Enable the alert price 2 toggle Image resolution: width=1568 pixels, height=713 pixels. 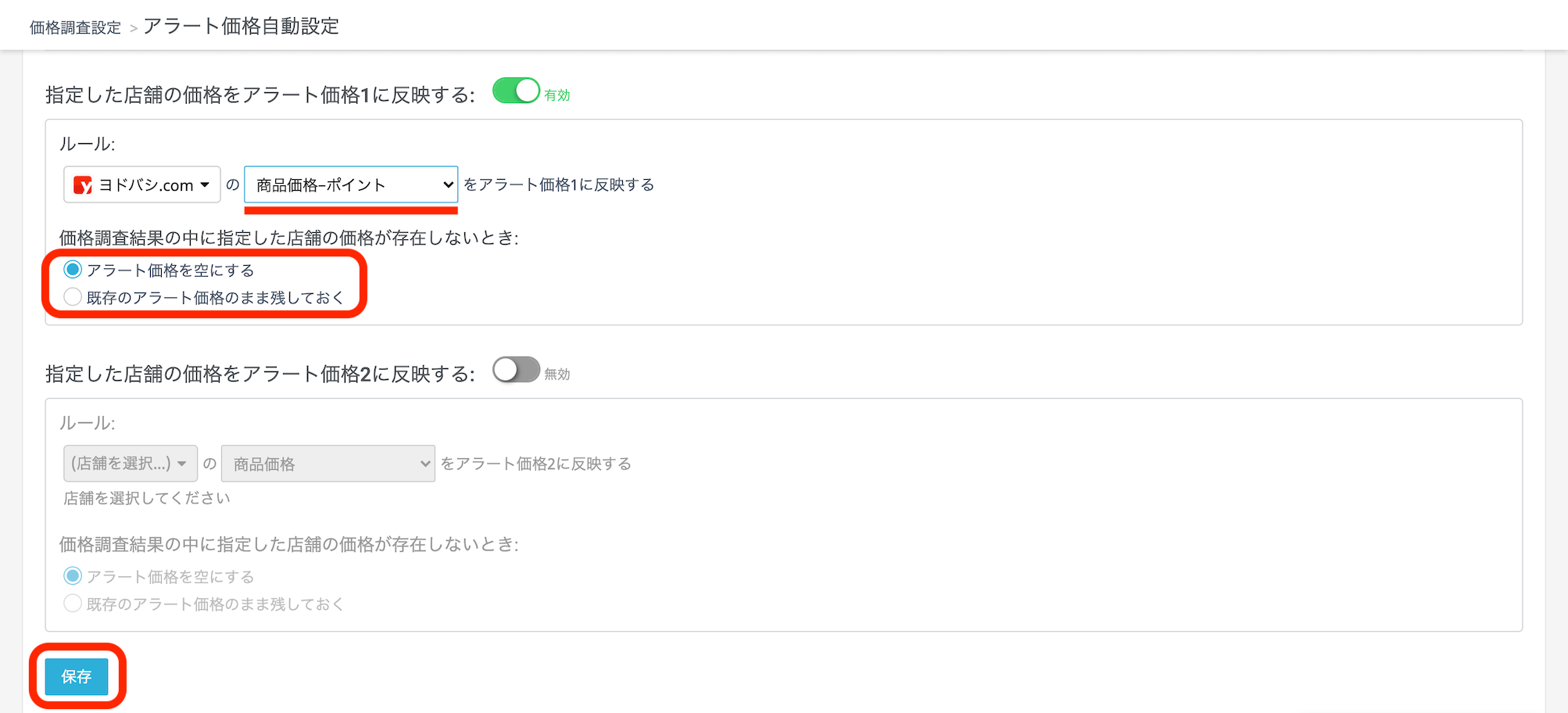tap(516, 371)
